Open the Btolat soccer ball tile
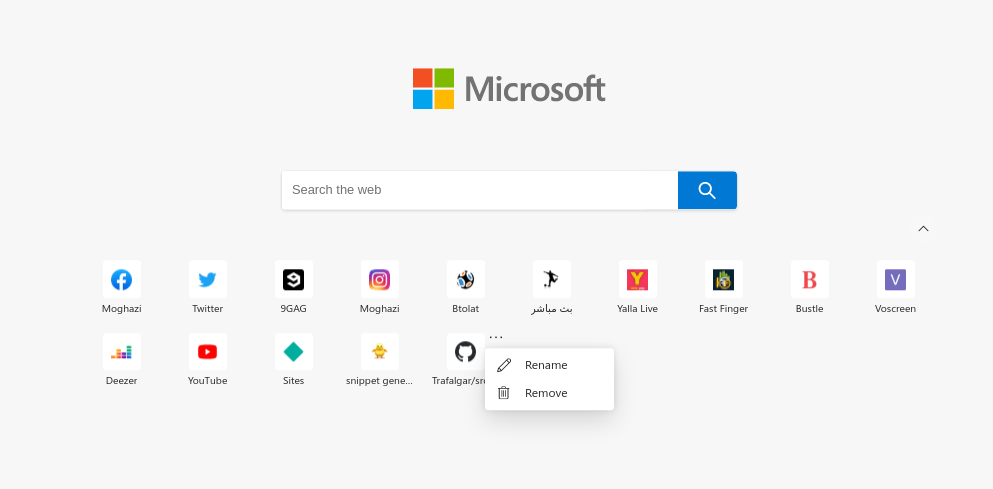Image resolution: width=993 pixels, height=489 pixels. pyautogui.click(x=465, y=279)
